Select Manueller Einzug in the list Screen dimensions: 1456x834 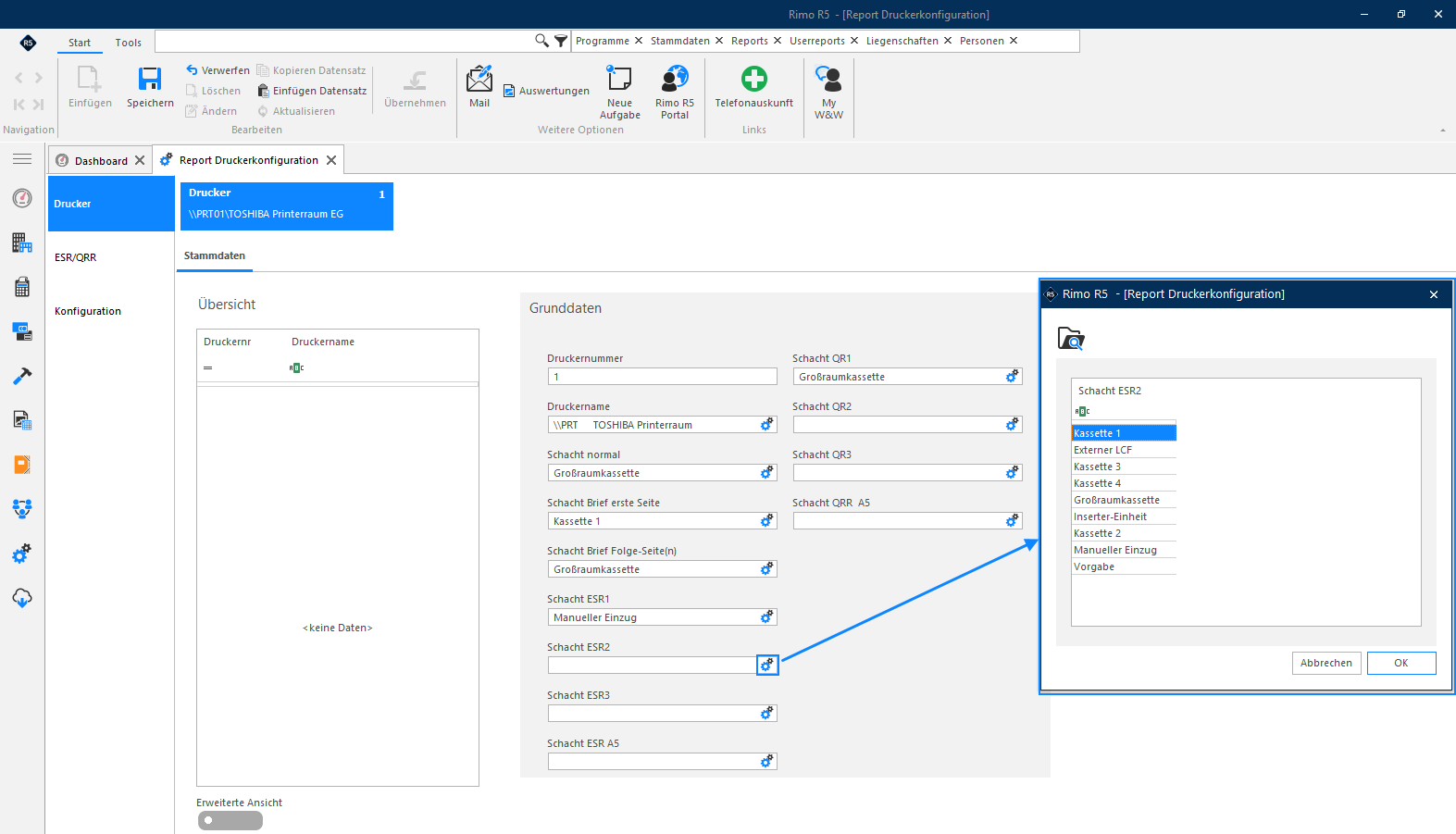point(1124,550)
